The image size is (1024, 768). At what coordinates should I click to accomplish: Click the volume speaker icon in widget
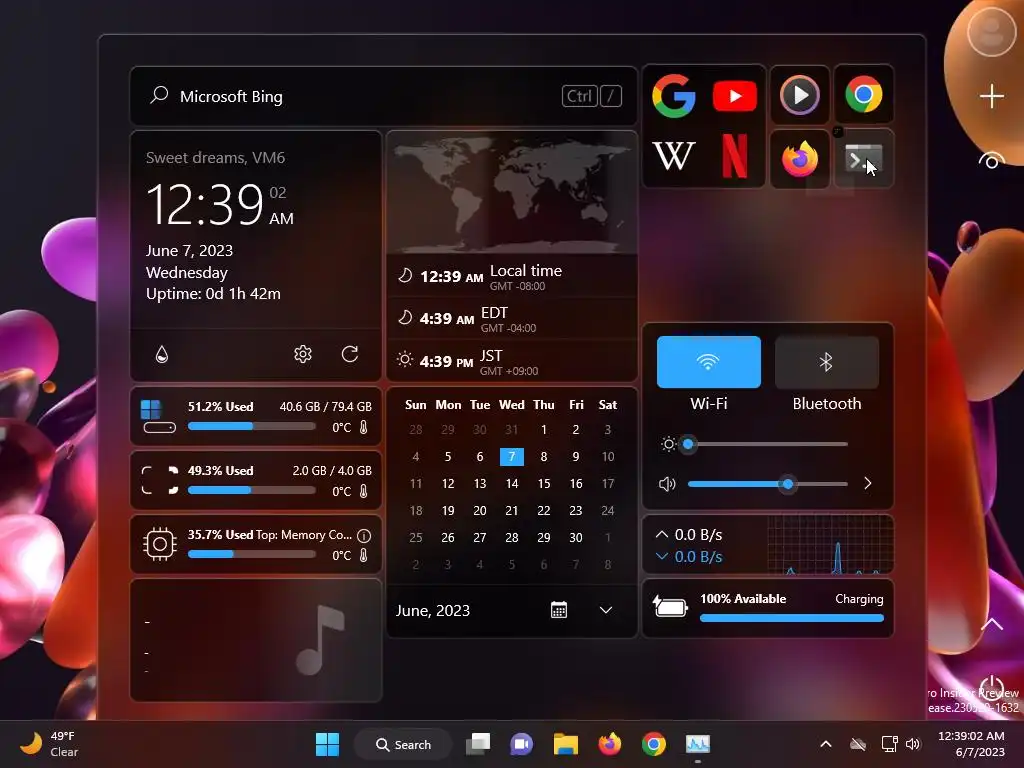click(667, 484)
